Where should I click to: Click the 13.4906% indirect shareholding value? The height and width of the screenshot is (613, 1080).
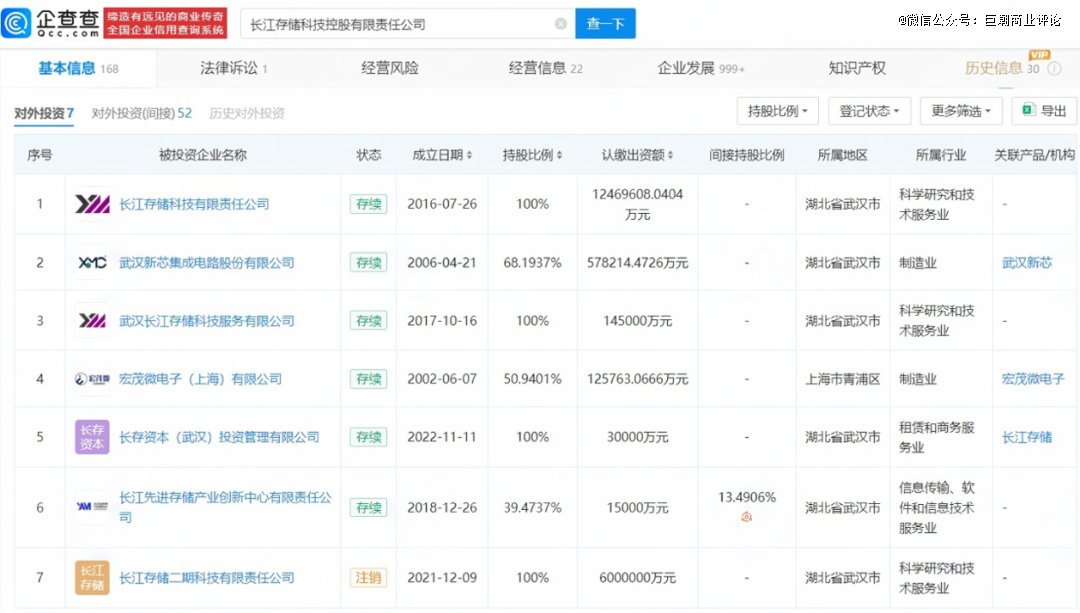(747, 497)
